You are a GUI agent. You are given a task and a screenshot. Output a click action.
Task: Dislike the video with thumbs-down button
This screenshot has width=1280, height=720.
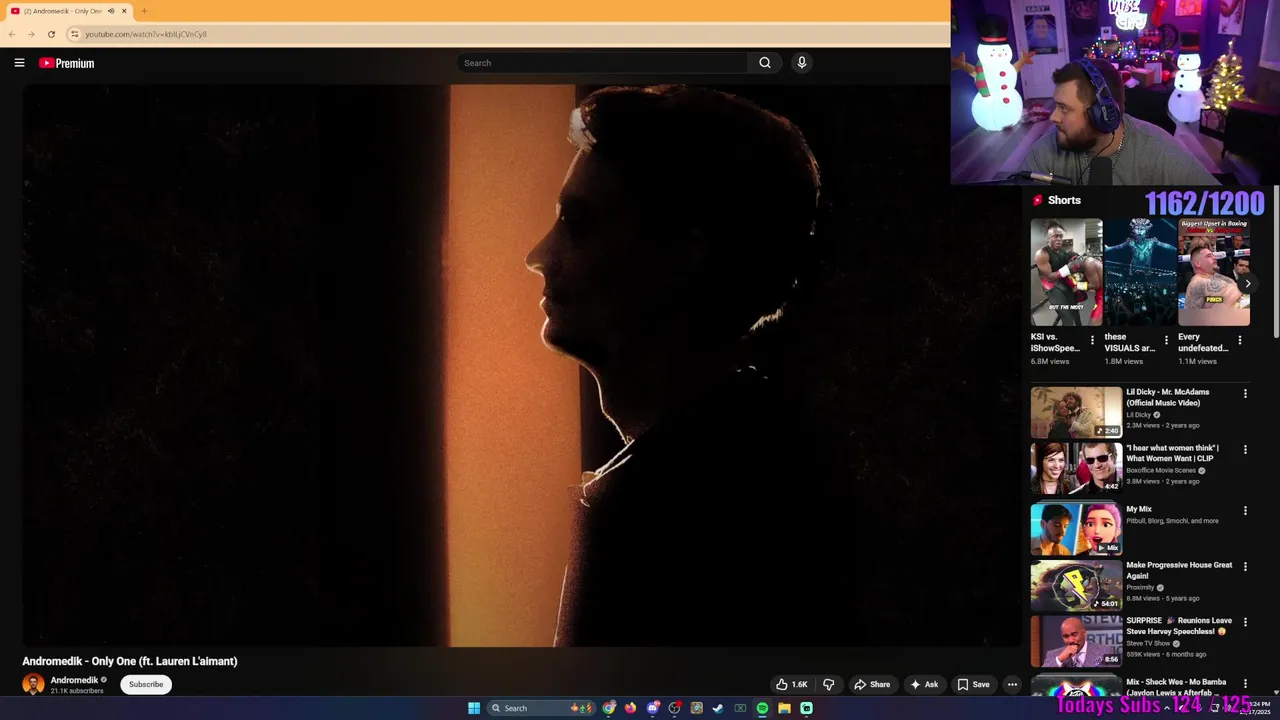click(x=828, y=685)
